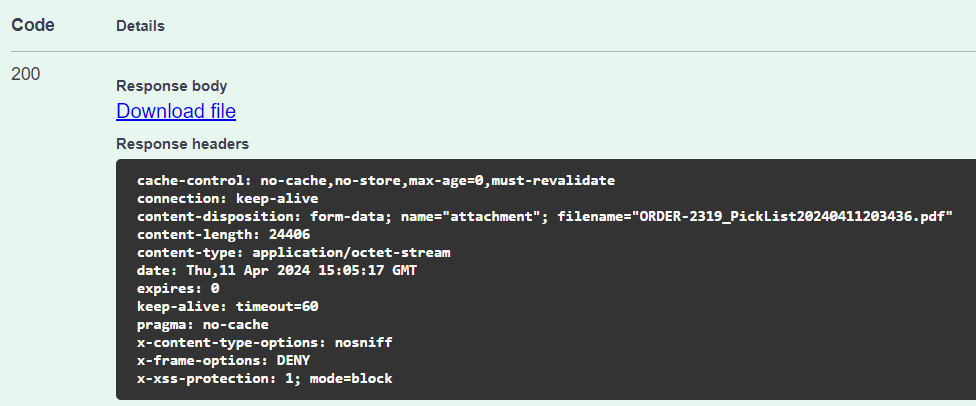Click the Response body label
Viewport: 976px width, 406px height.
[x=171, y=86]
